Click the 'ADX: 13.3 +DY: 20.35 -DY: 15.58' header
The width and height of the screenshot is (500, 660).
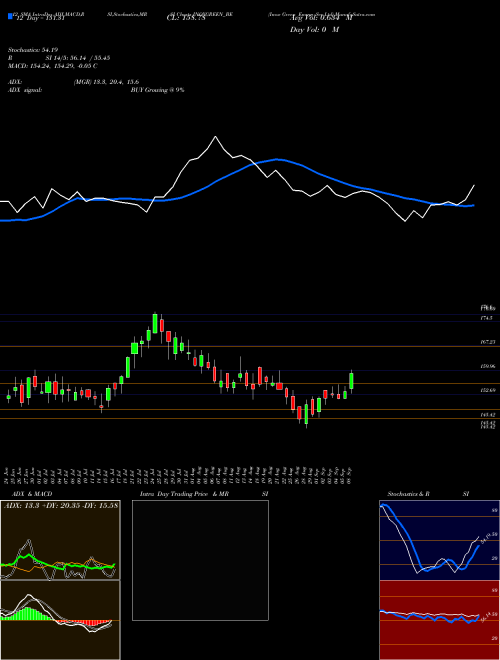point(61,505)
